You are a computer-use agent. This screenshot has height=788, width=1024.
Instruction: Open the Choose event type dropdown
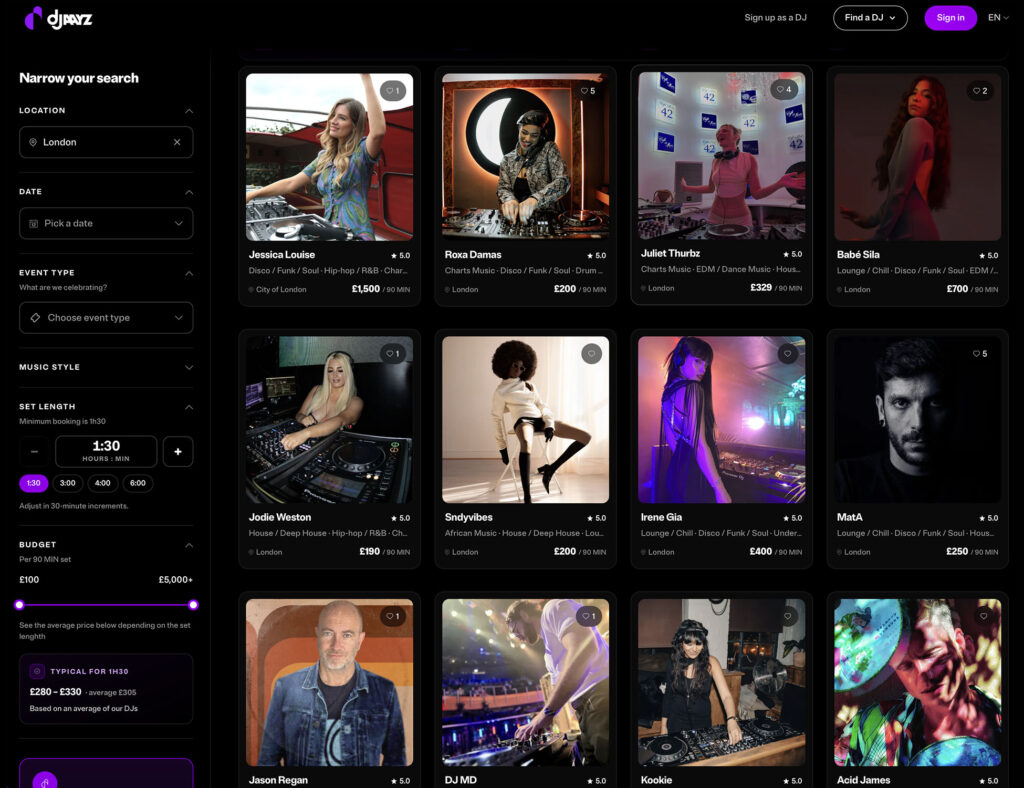(106, 317)
